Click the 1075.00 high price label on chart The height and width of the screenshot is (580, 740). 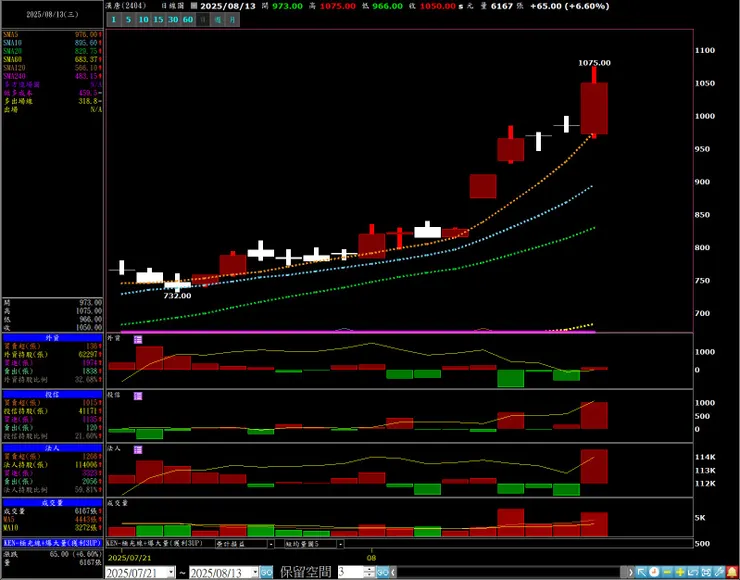[x=594, y=63]
